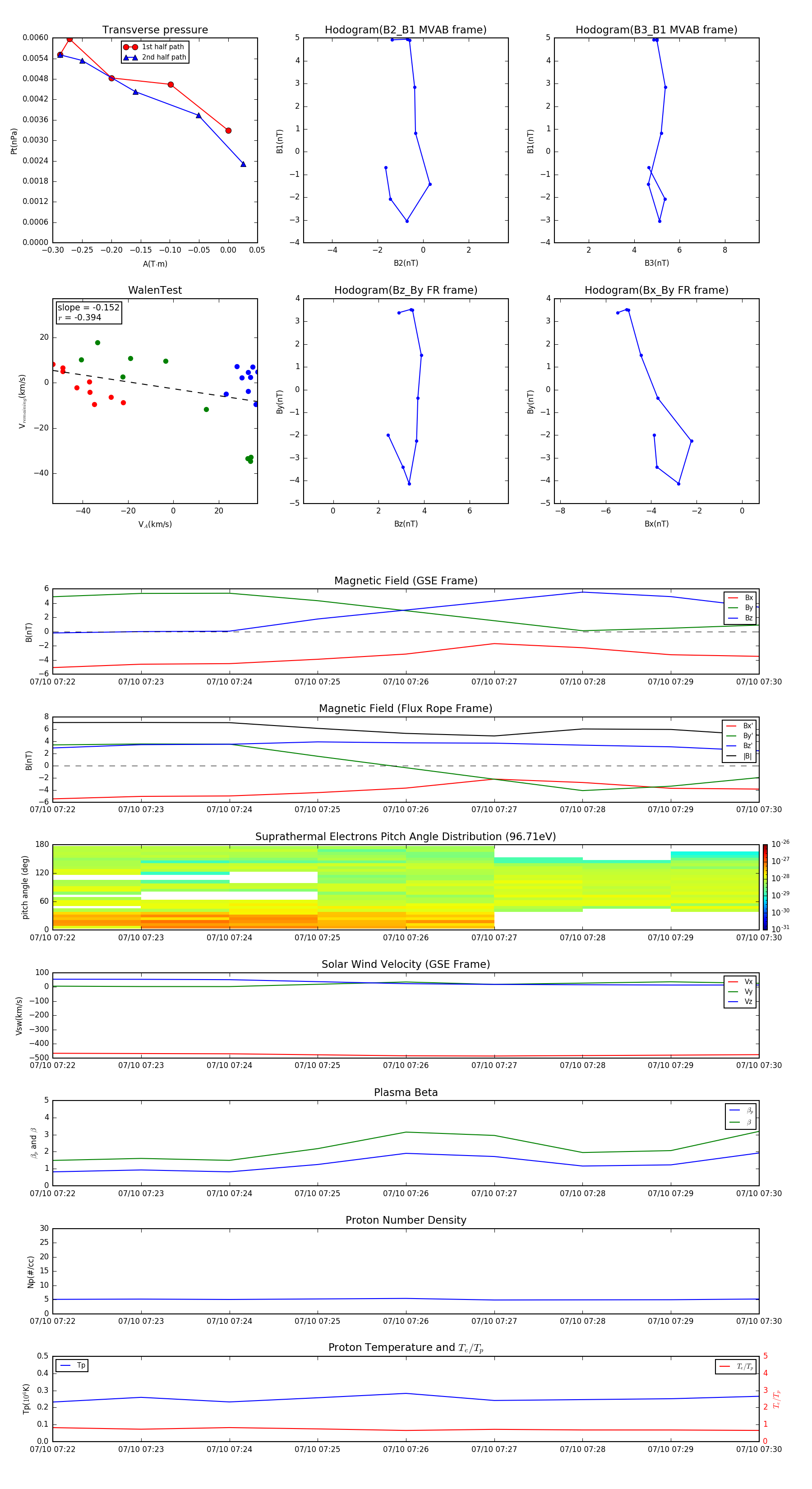Click the 'Solar Wind Velocity (GSE Frame)' title
The width and height of the screenshot is (812, 1489).
pos(406,965)
